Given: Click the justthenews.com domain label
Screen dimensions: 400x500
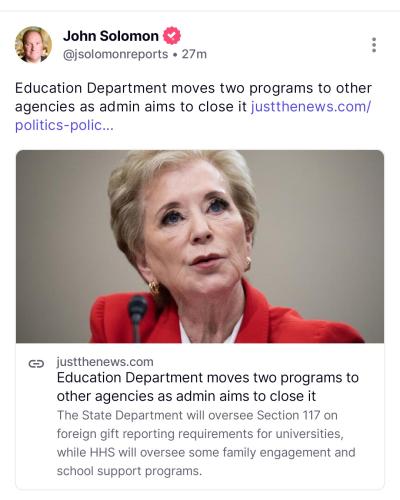Looking at the screenshot, I should click(x=105, y=362).
